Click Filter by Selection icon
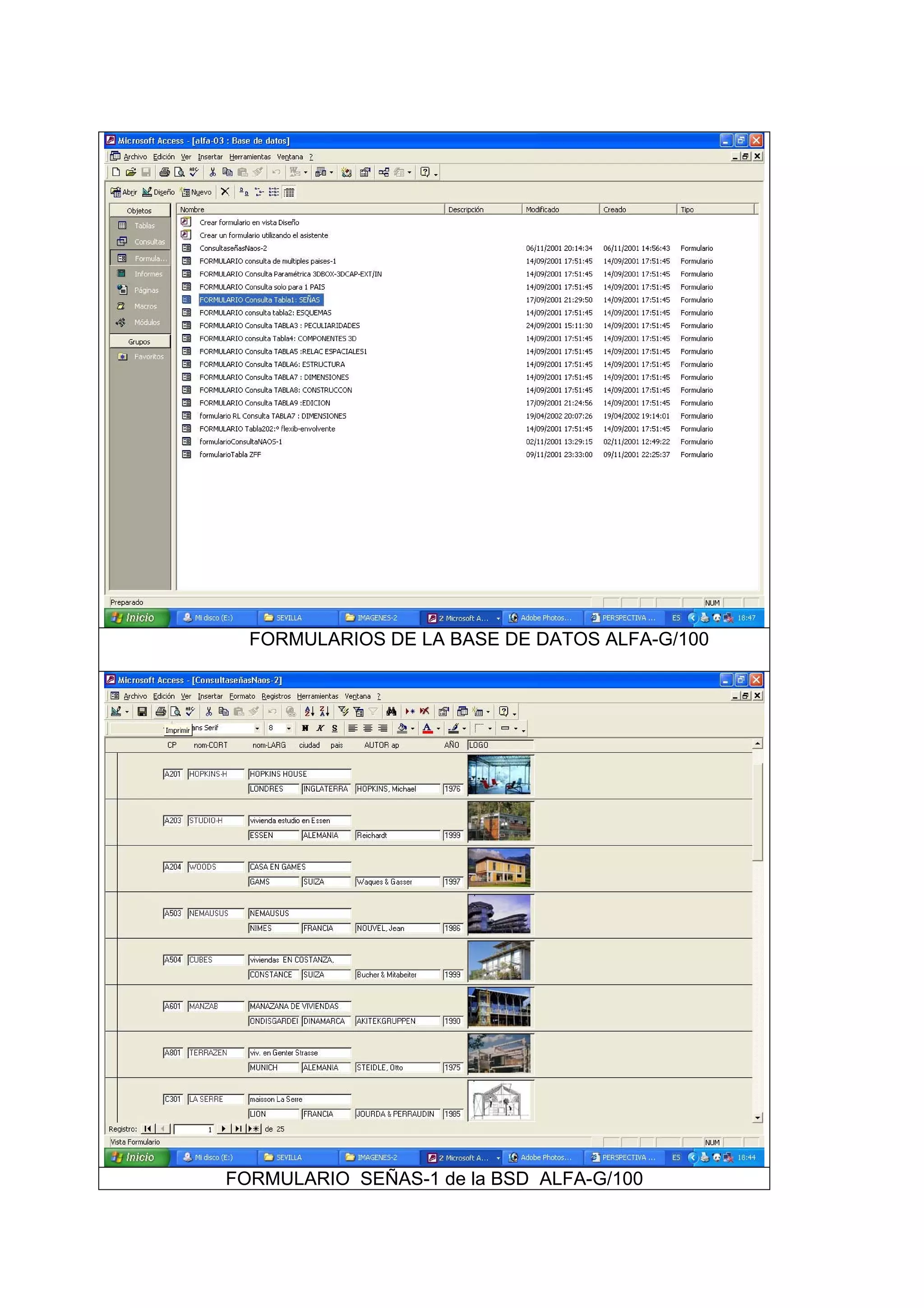The height and width of the screenshot is (1308, 924). point(343,711)
